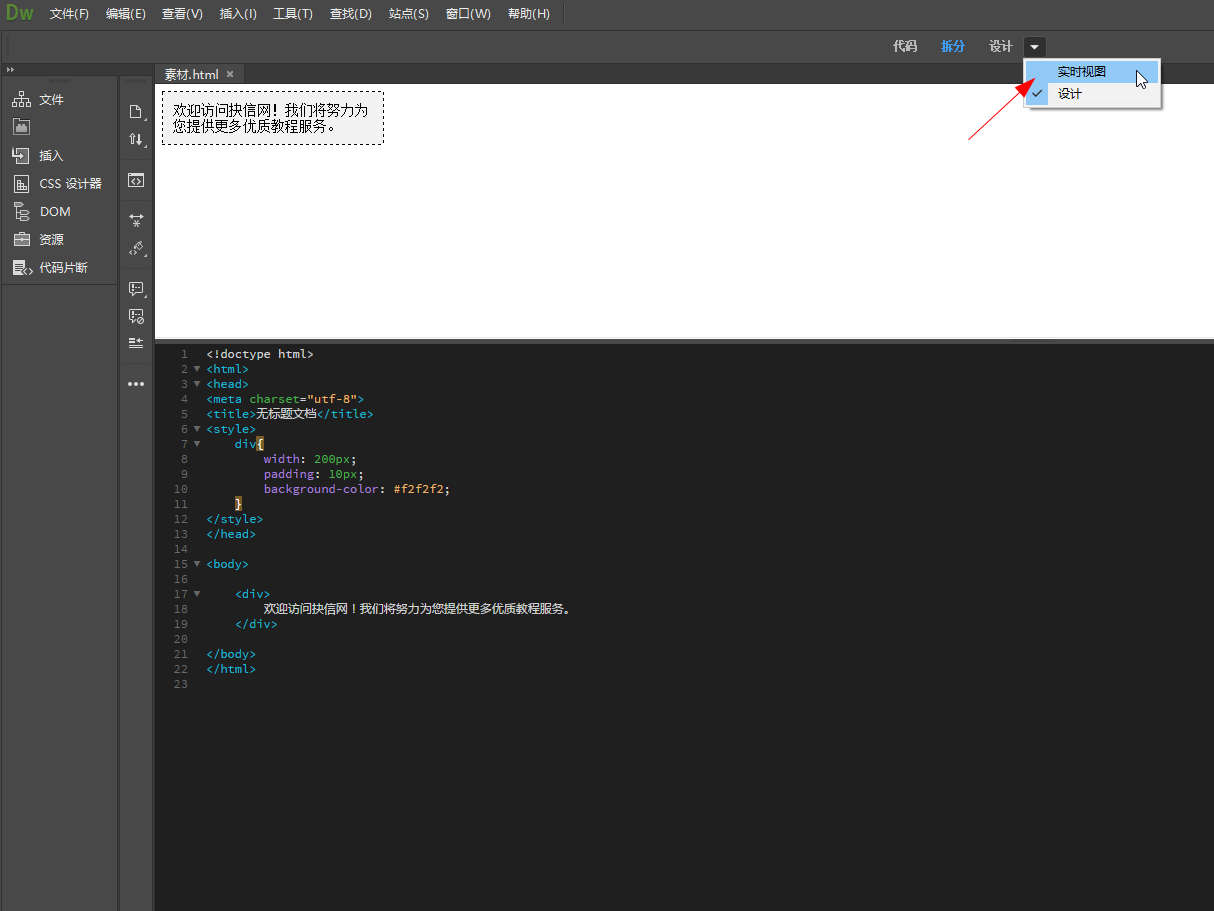Close the 素材.html document tab
The image size is (1214, 911).
coord(230,74)
